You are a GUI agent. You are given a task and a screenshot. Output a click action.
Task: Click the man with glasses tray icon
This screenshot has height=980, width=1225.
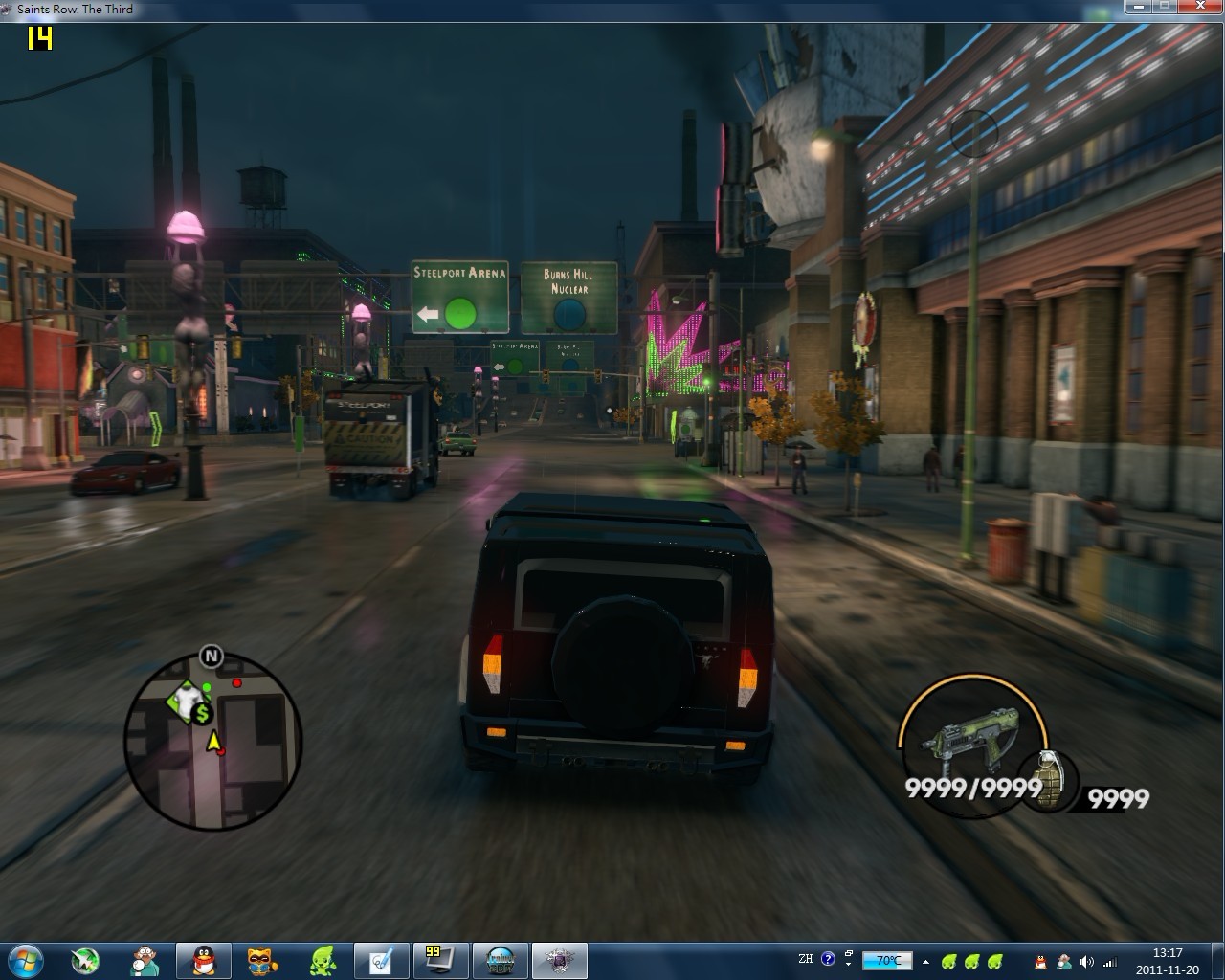click(x=1064, y=961)
